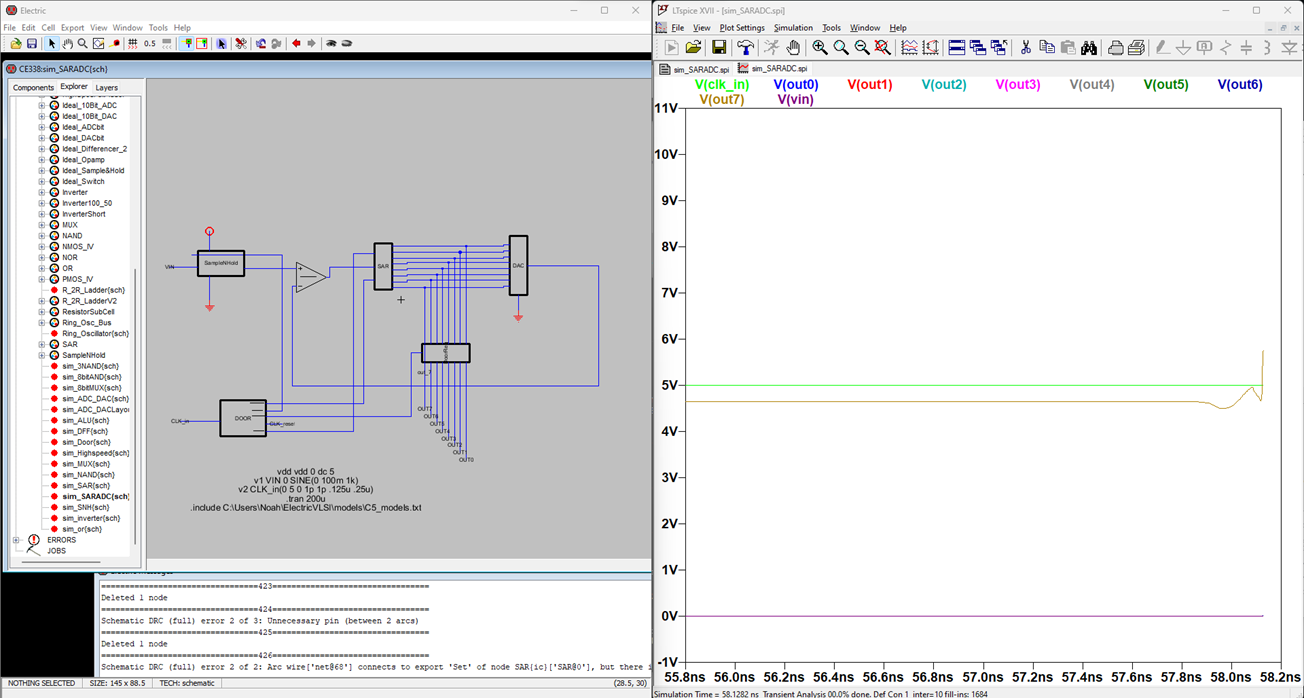Image resolution: width=1304 pixels, height=698 pixels.
Task: Select sim_SNH{sch} in Explorer tree
Action: (85, 508)
